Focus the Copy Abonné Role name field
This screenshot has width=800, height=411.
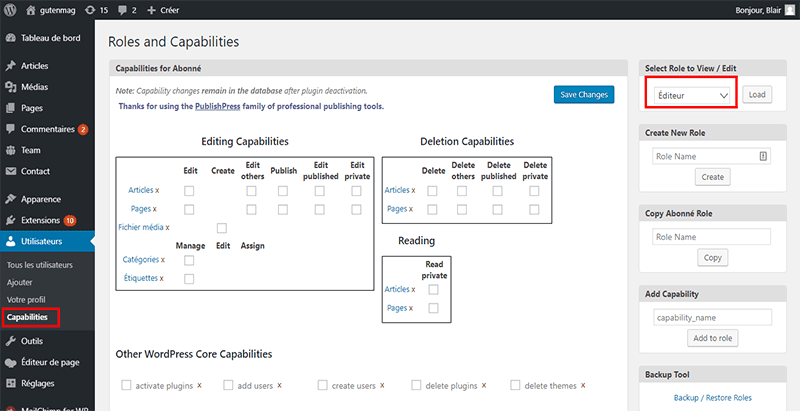(x=712, y=237)
